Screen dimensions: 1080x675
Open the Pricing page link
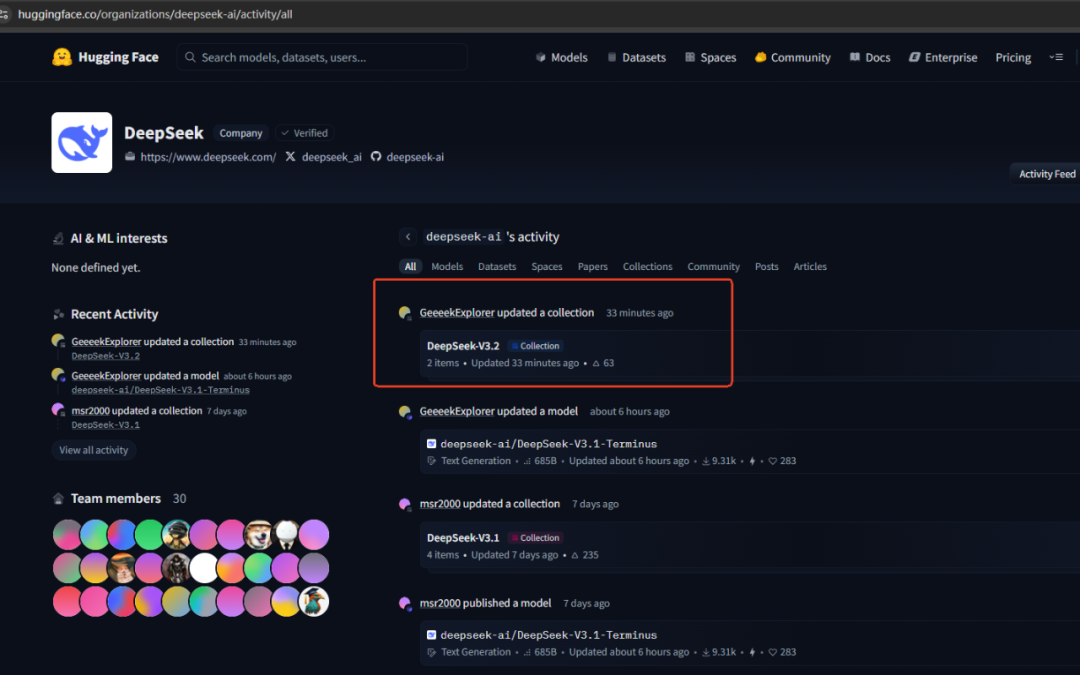coord(1013,58)
